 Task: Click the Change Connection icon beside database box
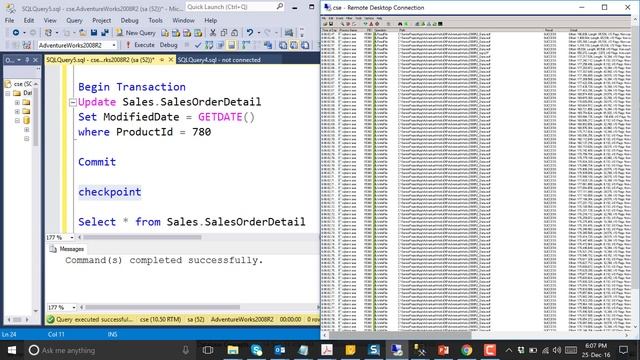tap(27, 45)
